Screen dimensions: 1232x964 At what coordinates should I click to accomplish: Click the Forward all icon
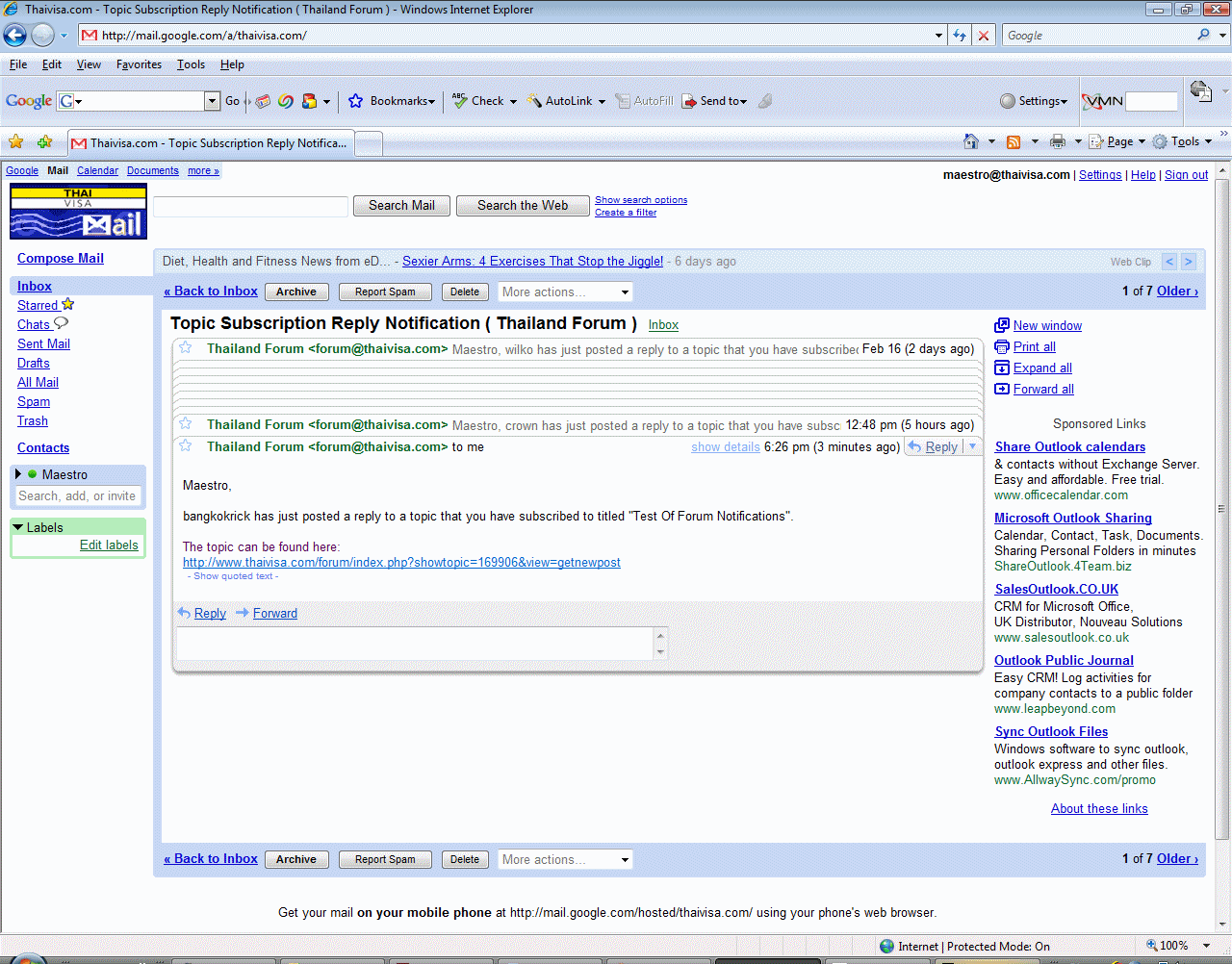coord(1002,389)
